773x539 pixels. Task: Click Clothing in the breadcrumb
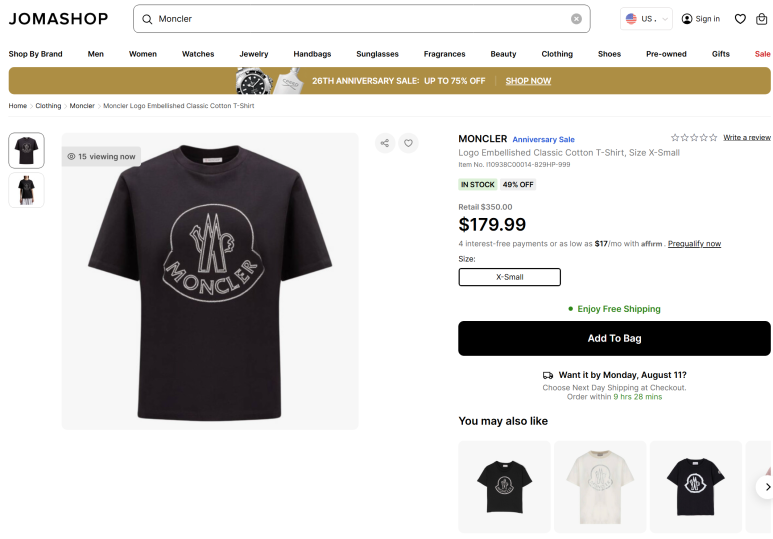[48, 106]
